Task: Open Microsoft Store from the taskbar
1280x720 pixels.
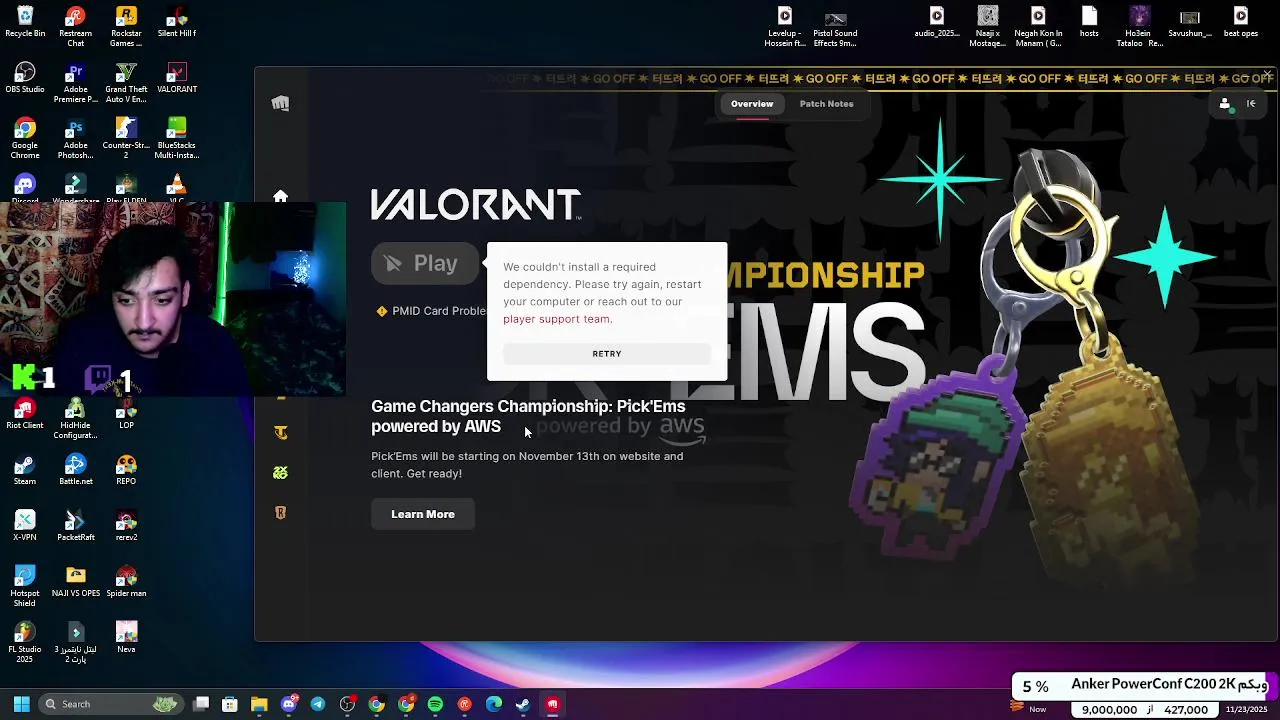Action: [x=230, y=704]
